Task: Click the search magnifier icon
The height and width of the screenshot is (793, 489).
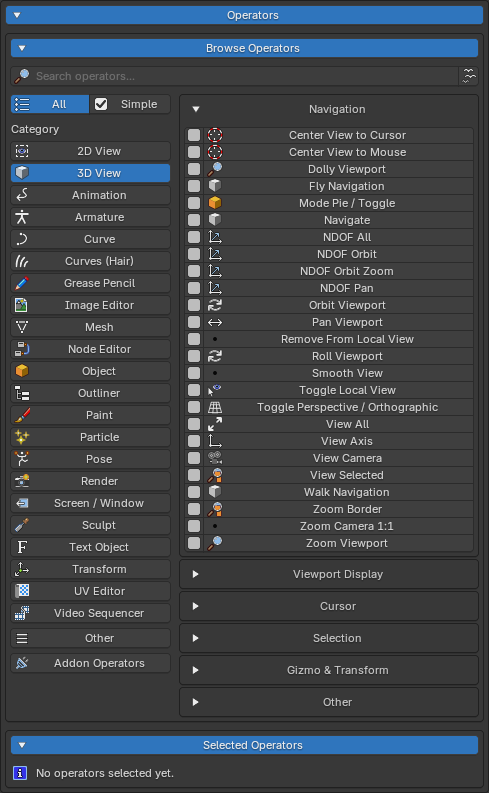Action: click(x=22, y=76)
